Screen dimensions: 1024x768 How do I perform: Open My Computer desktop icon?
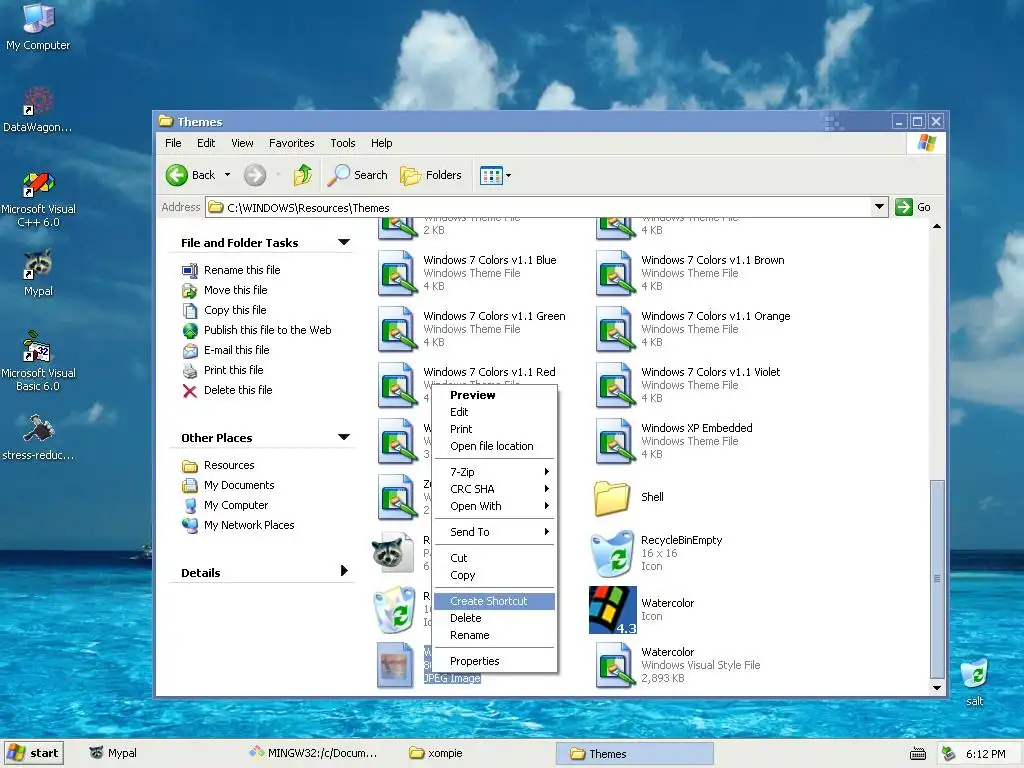[38, 25]
